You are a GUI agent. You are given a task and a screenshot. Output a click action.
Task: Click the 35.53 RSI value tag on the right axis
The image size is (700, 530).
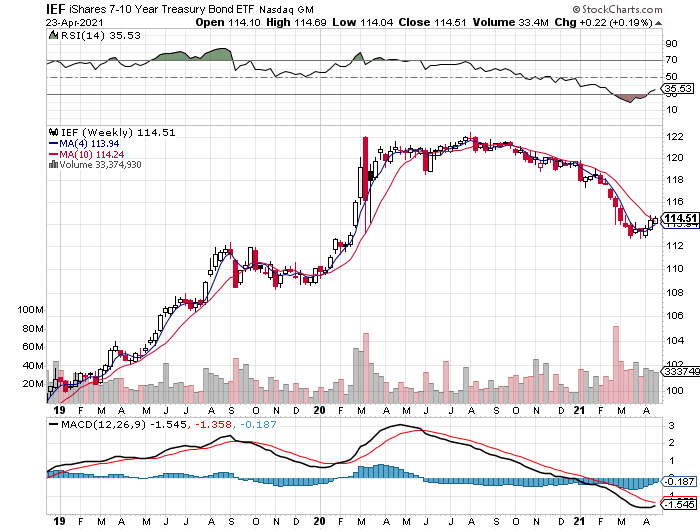[678, 88]
